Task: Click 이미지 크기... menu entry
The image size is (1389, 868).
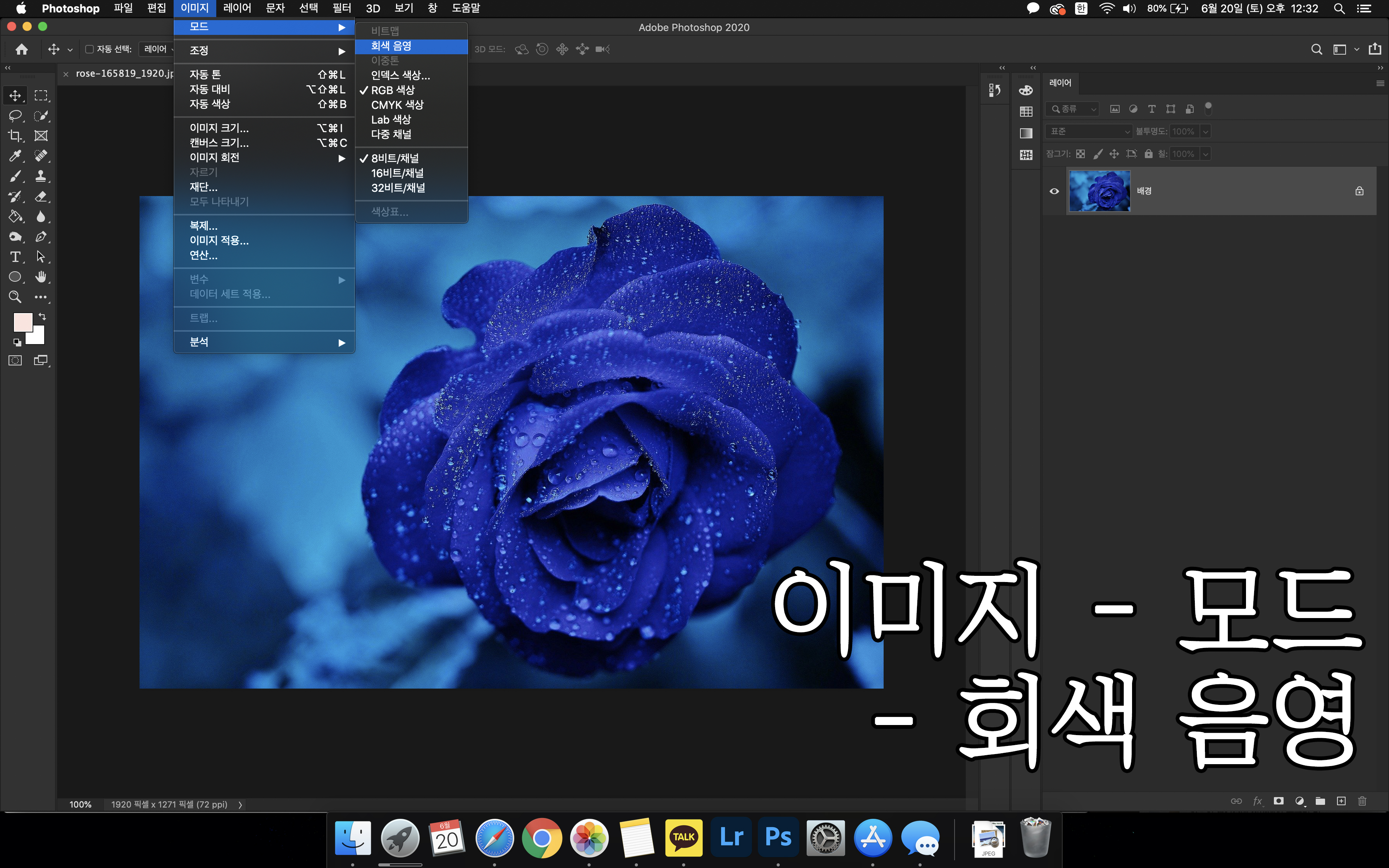Action: [219, 128]
